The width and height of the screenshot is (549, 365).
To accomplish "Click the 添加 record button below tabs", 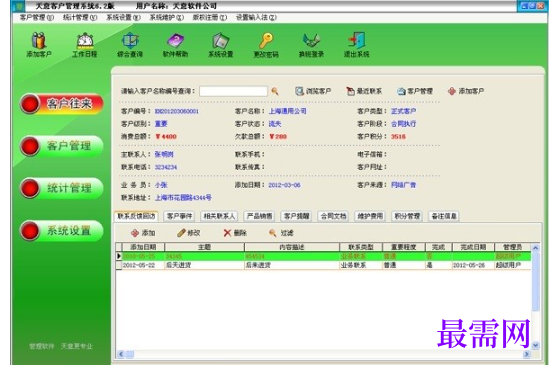I will coord(143,233).
